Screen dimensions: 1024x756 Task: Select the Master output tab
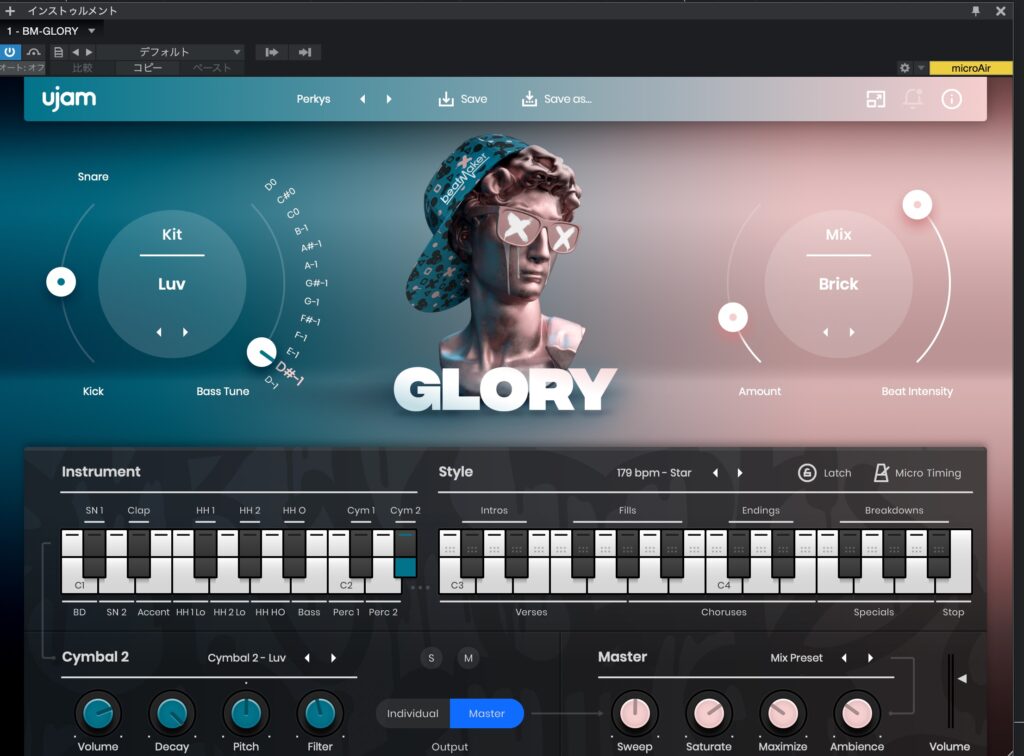(x=487, y=713)
